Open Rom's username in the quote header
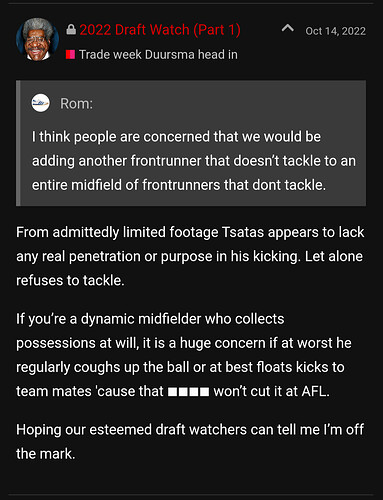The image size is (383, 500). point(76,104)
